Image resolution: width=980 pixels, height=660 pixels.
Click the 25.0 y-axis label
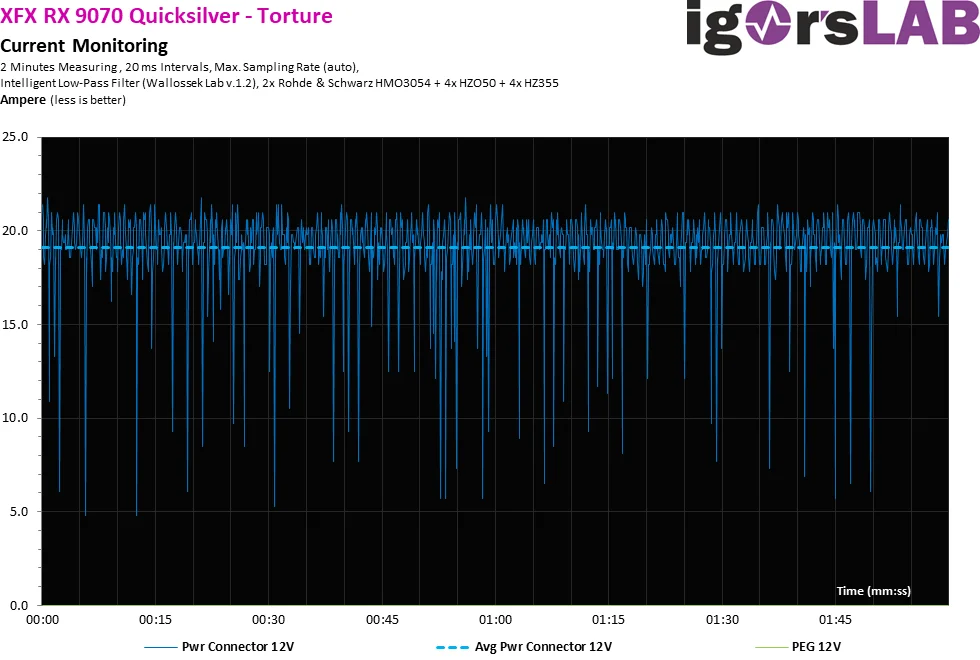[15, 137]
